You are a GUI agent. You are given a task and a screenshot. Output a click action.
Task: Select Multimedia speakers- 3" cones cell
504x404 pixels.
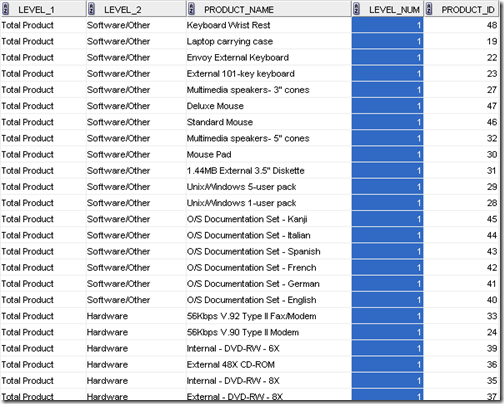point(269,90)
